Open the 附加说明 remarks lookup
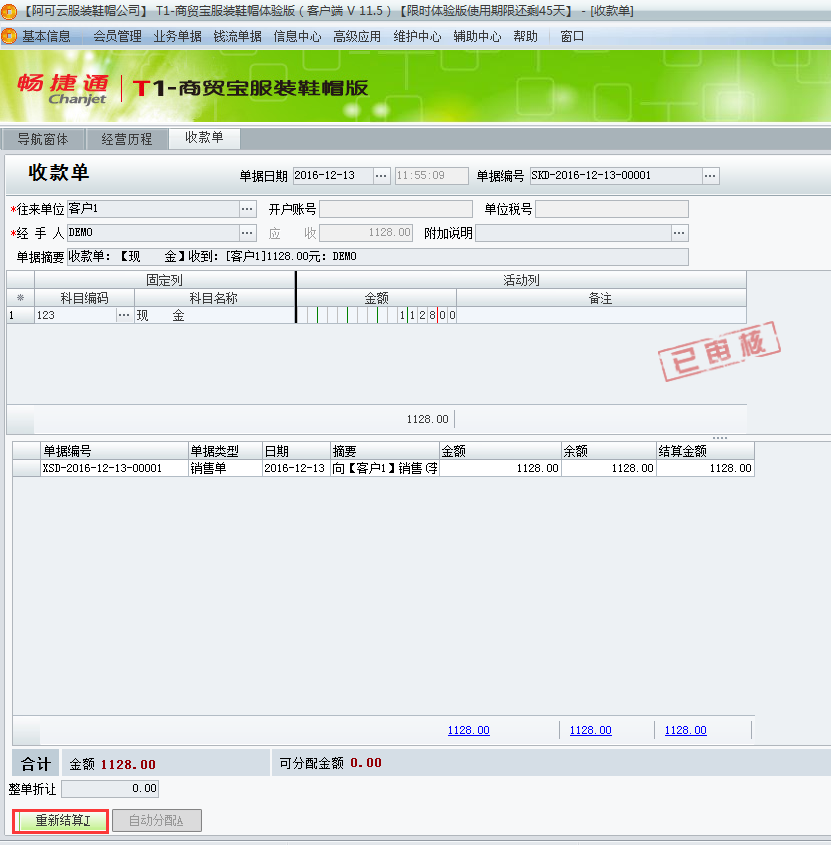Viewport: 831px width, 845px height. click(678, 232)
